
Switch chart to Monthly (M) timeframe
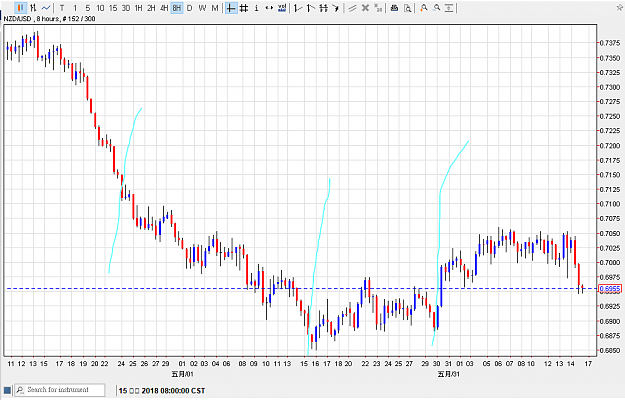click(215, 8)
